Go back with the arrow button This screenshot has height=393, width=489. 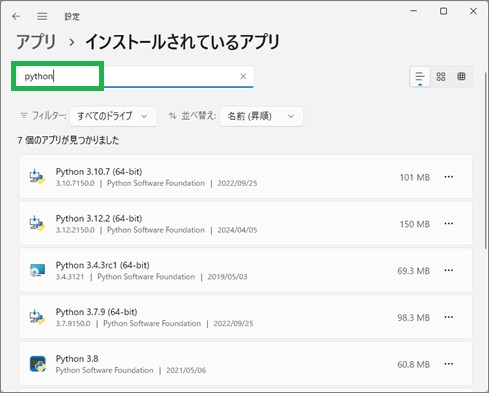pyautogui.click(x=16, y=16)
